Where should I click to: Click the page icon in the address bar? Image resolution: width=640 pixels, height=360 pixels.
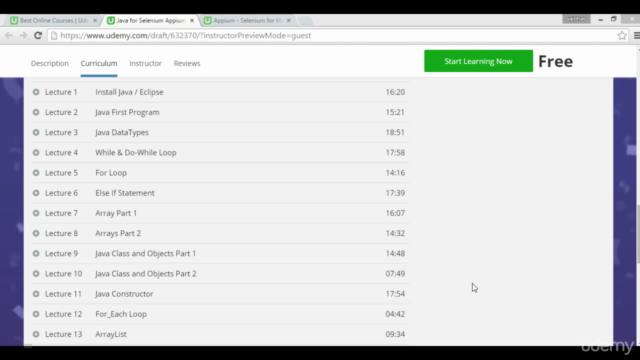click(54, 36)
